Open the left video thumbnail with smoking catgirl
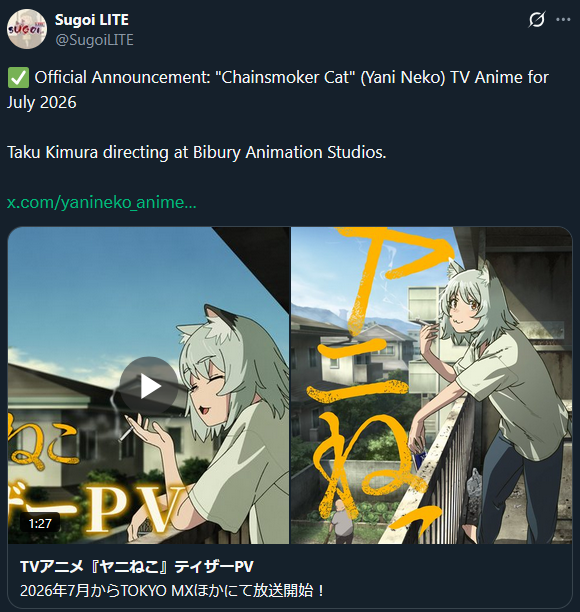Image resolution: width=580 pixels, height=612 pixels. [148, 386]
